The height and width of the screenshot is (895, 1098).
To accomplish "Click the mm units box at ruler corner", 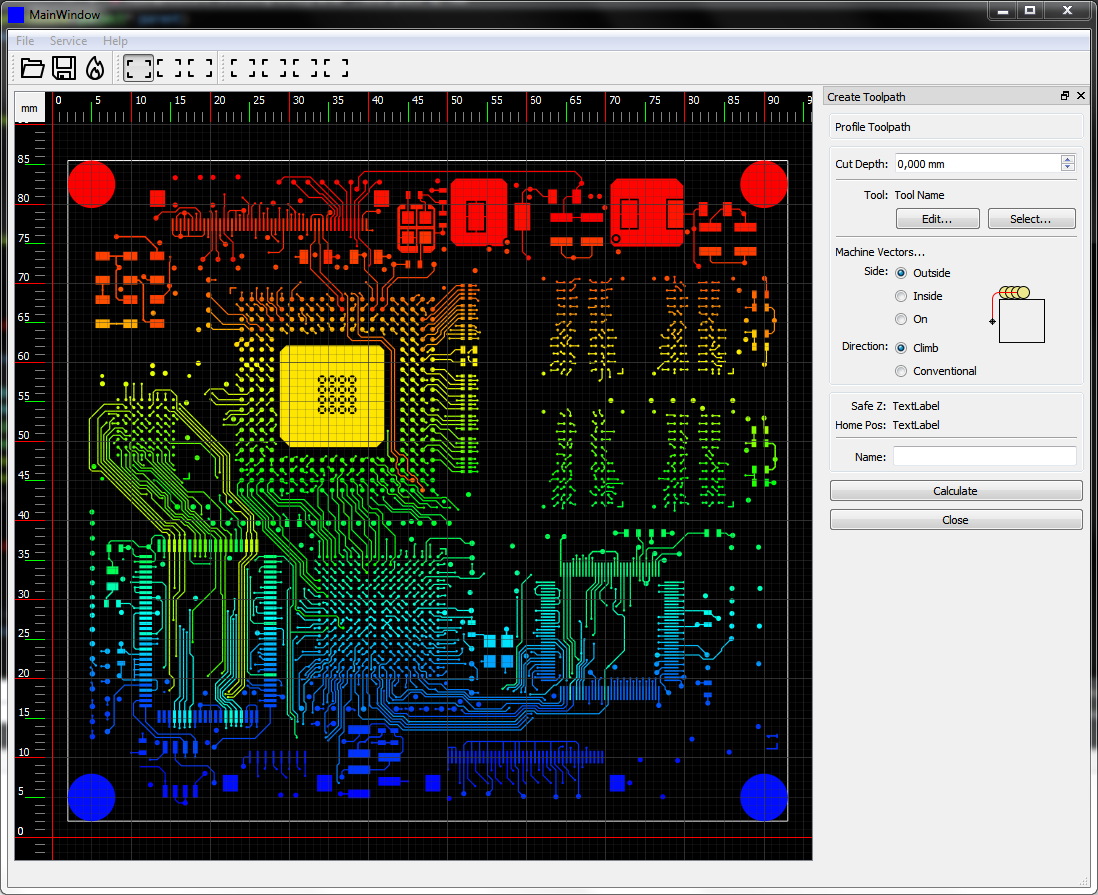I will pos(30,108).
